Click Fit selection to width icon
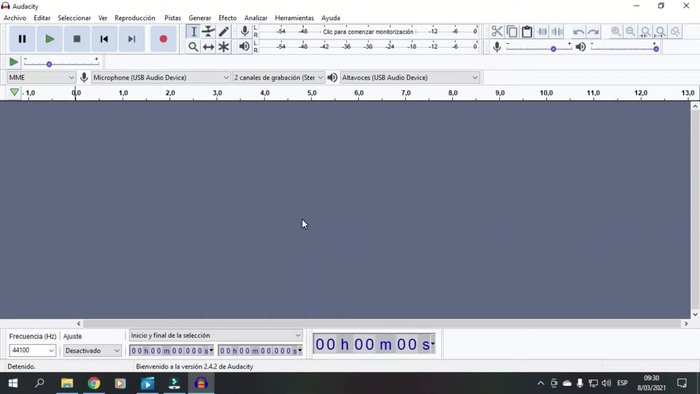Image resolution: width=700 pixels, height=394 pixels. tap(645, 32)
